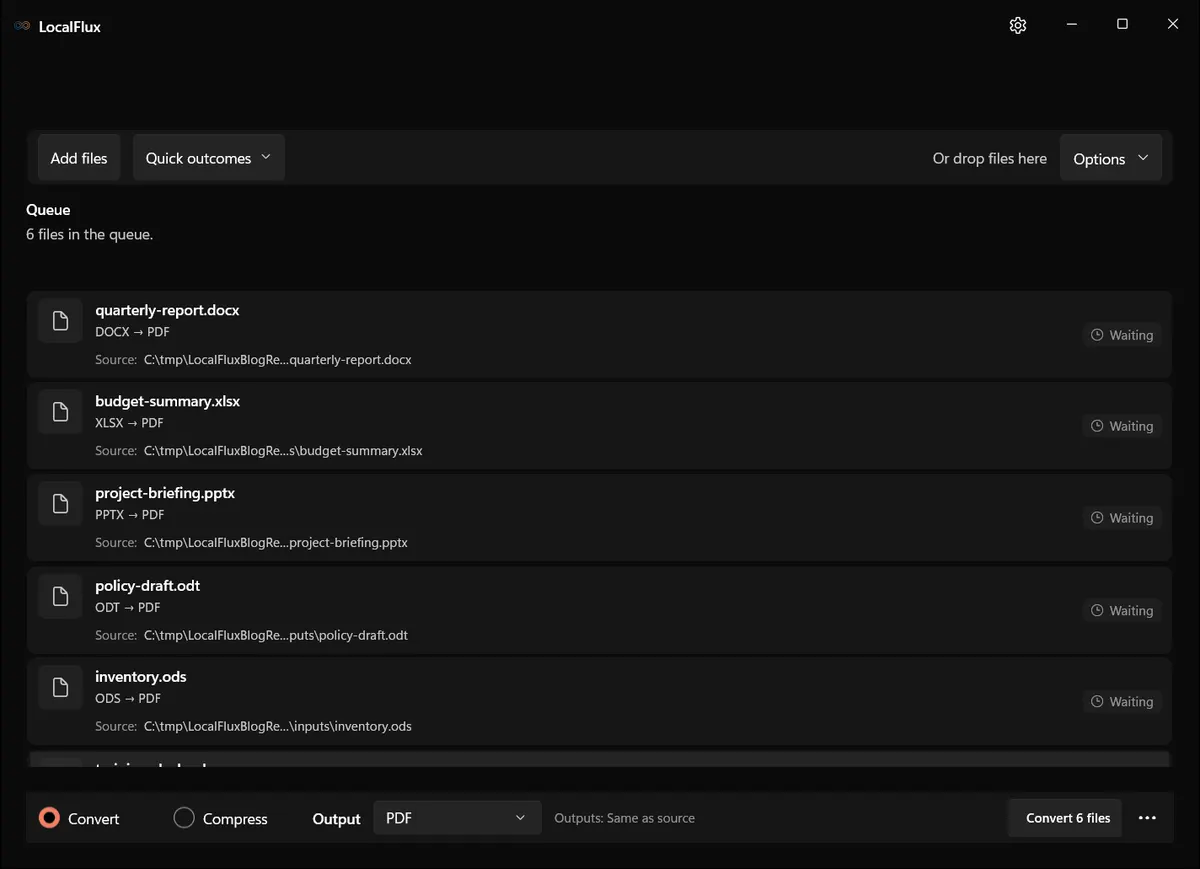Click the Queue heading
Viewport: 1200px width, 869px height.
point(48,210)
